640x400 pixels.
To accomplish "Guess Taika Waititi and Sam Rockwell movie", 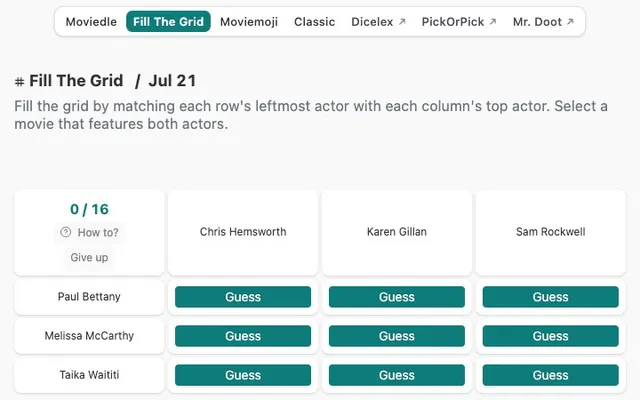I will point(551,375).
